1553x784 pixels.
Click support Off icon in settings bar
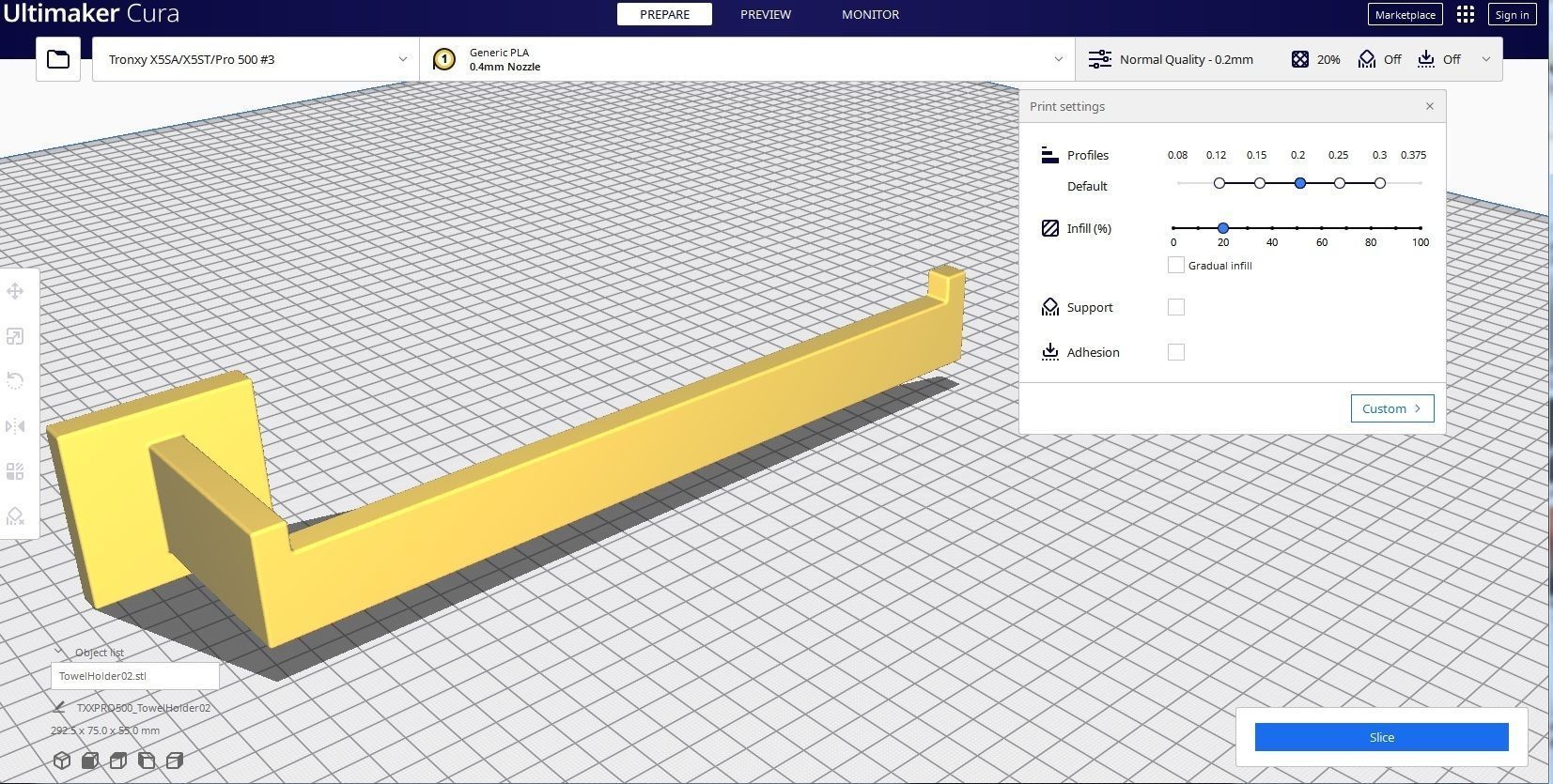[1367, 59]
